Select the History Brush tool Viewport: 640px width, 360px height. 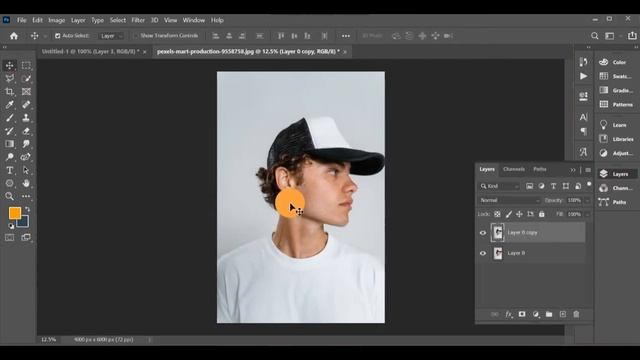9,131
